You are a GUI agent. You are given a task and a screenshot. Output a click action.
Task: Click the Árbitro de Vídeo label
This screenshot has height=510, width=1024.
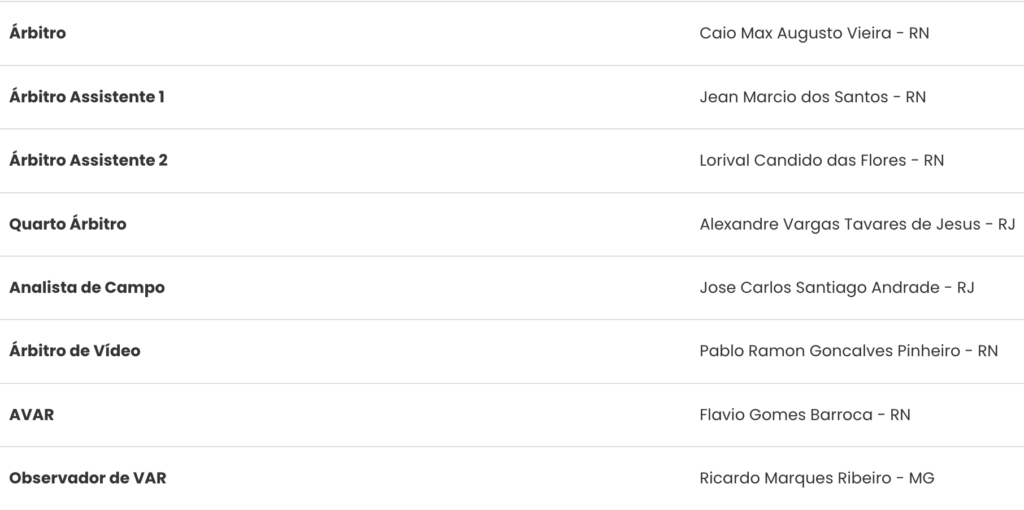click(x=74, y=351)
